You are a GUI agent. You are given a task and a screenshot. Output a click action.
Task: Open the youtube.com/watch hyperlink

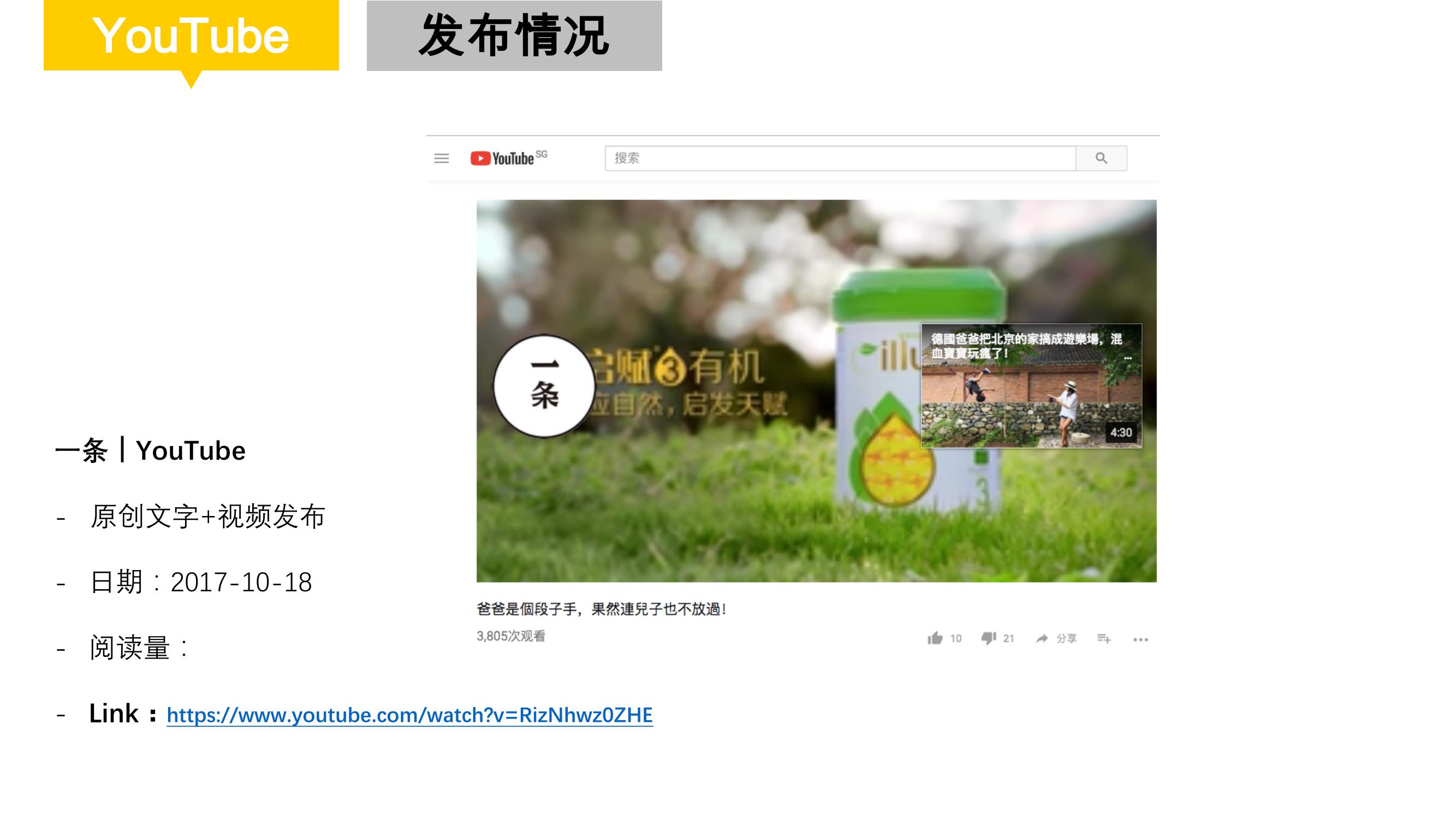409,715
